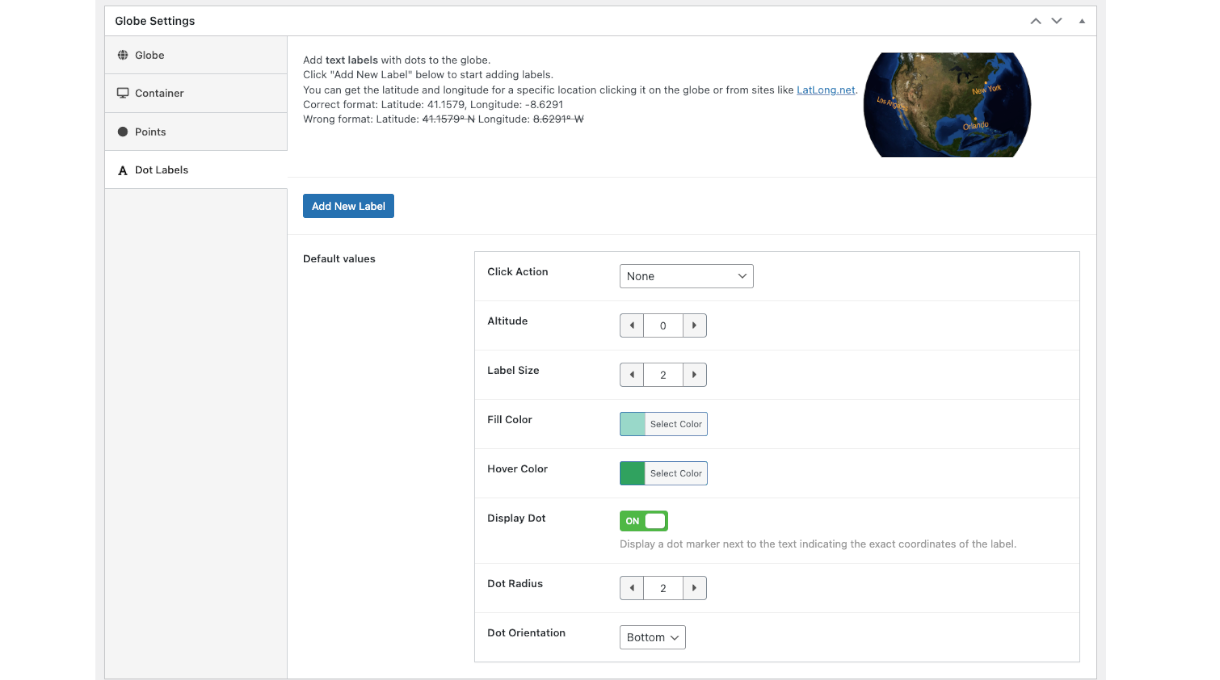Click the Points dot icon

click(123, 132)
